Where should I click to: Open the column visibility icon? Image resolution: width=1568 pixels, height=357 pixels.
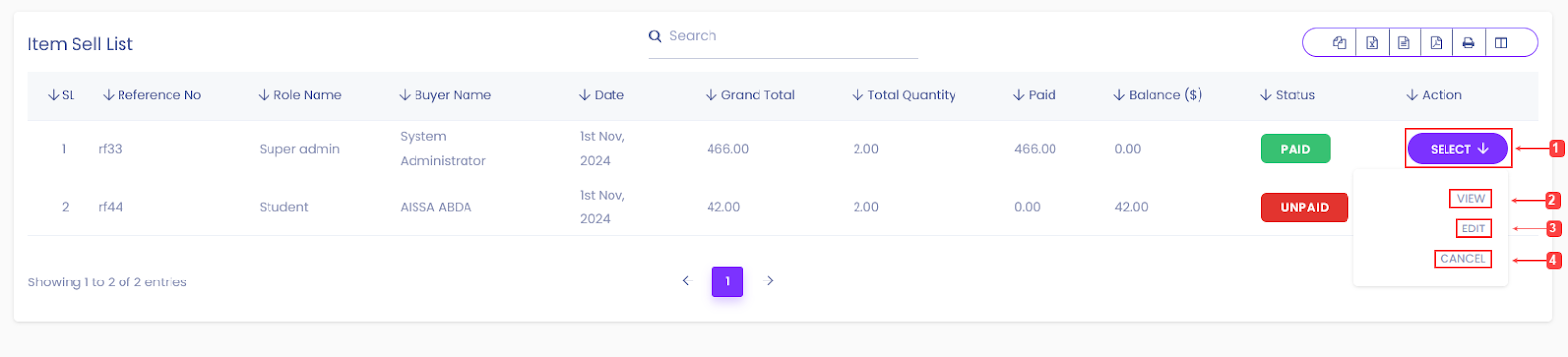point(1501,43)
